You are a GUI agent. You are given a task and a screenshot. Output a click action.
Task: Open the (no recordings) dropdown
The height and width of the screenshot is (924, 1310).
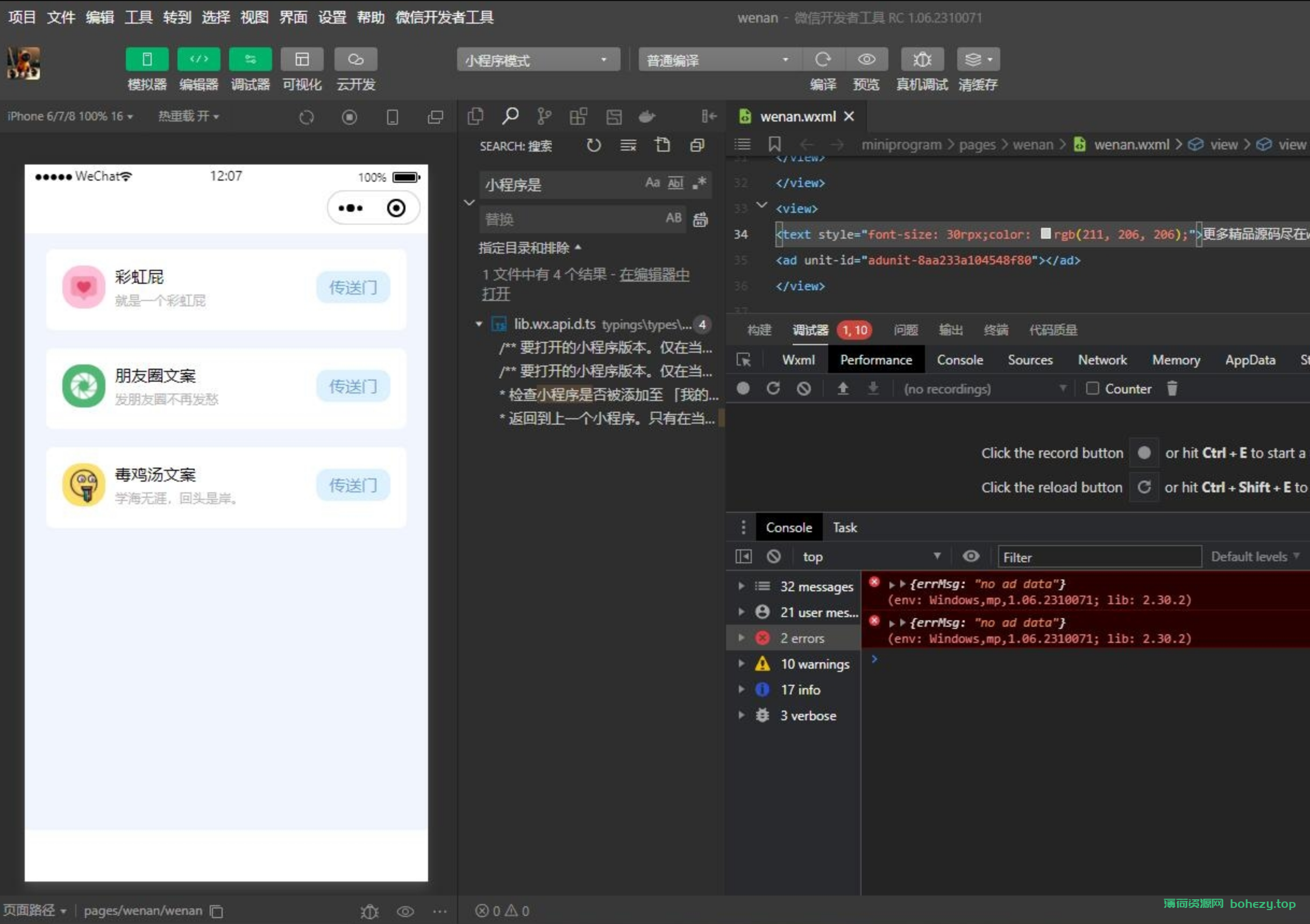click(985, 389)
